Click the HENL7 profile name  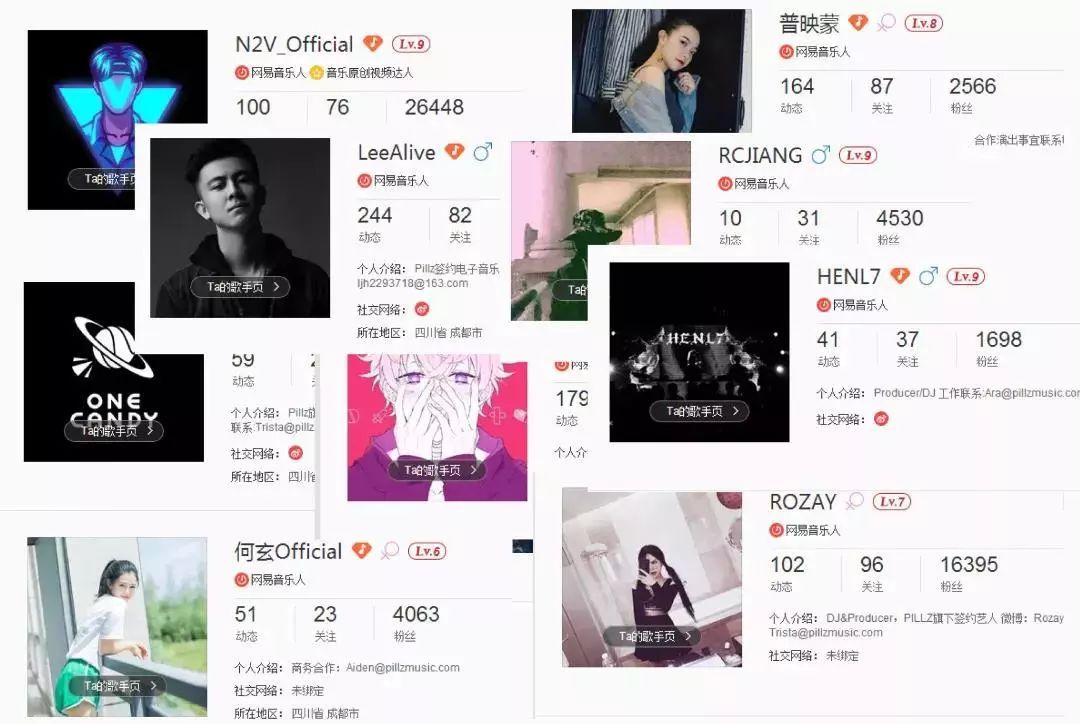pos(849,277)
